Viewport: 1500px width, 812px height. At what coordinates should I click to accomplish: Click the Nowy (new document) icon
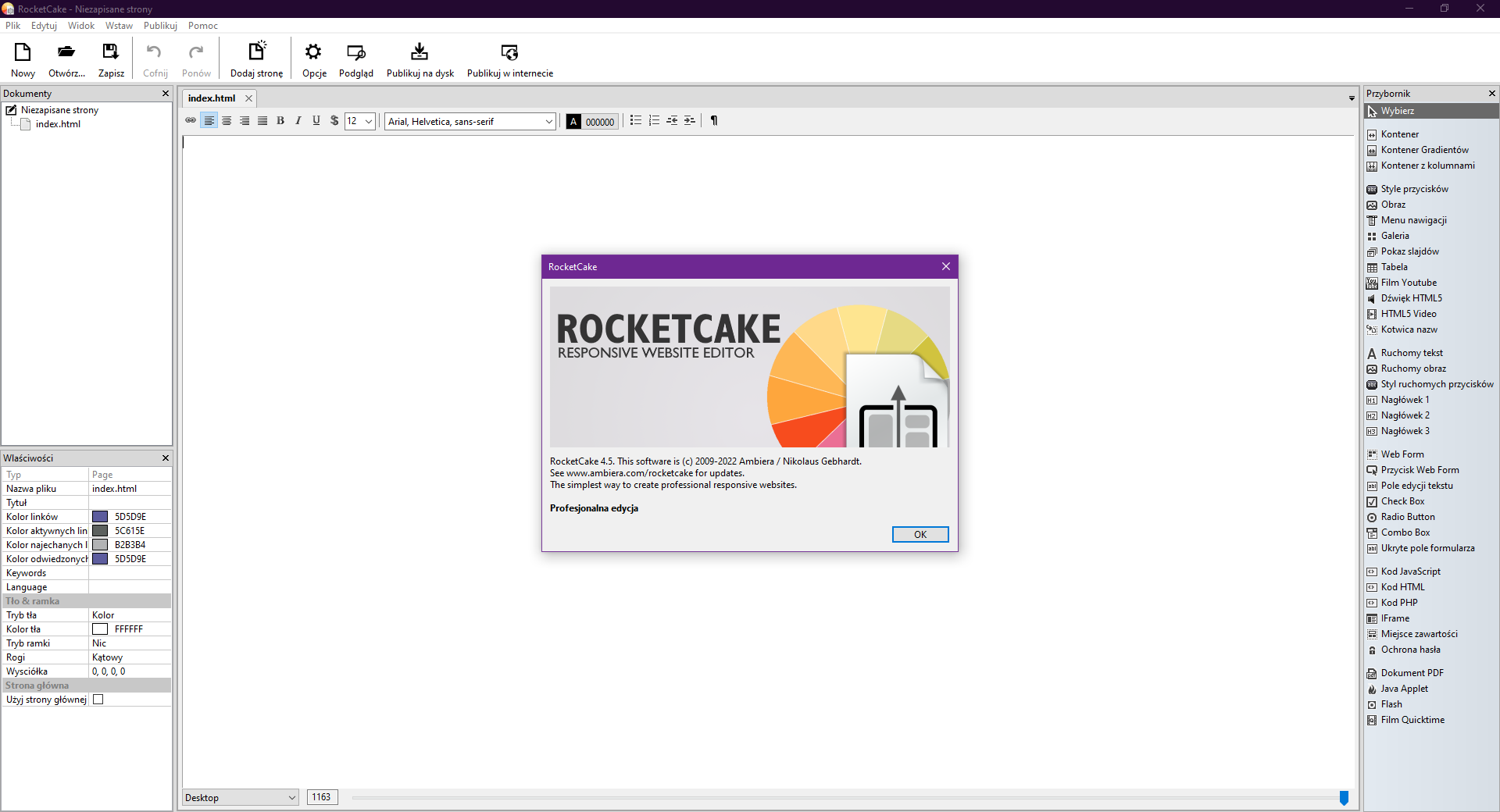(23, 52)
